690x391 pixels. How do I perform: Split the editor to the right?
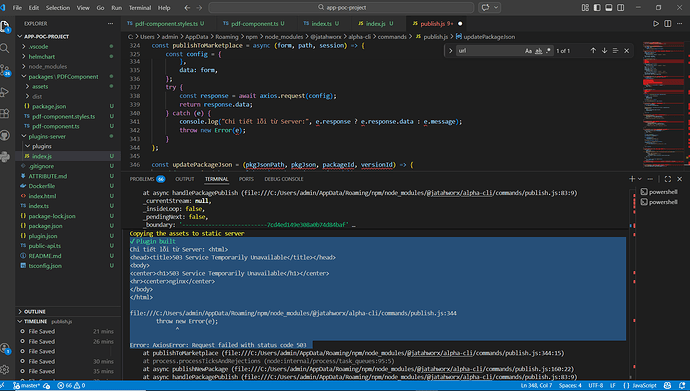pos(668,23)
